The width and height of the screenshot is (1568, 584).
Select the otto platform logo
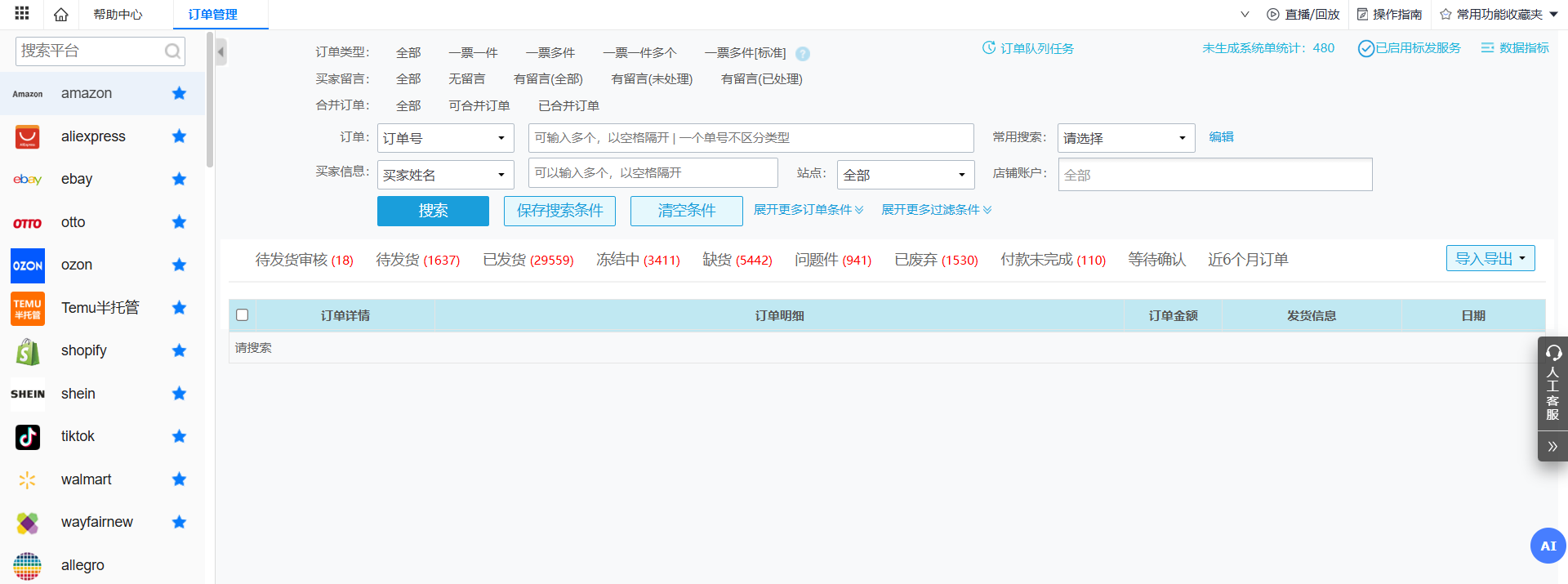(x=28, y=223)
